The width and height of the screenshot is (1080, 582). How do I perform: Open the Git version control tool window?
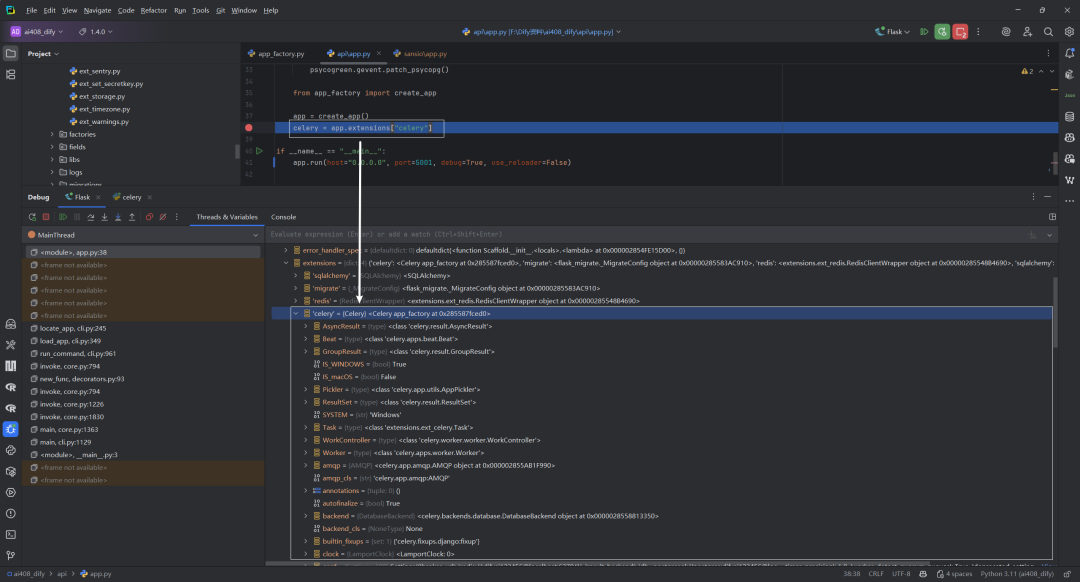10,555
